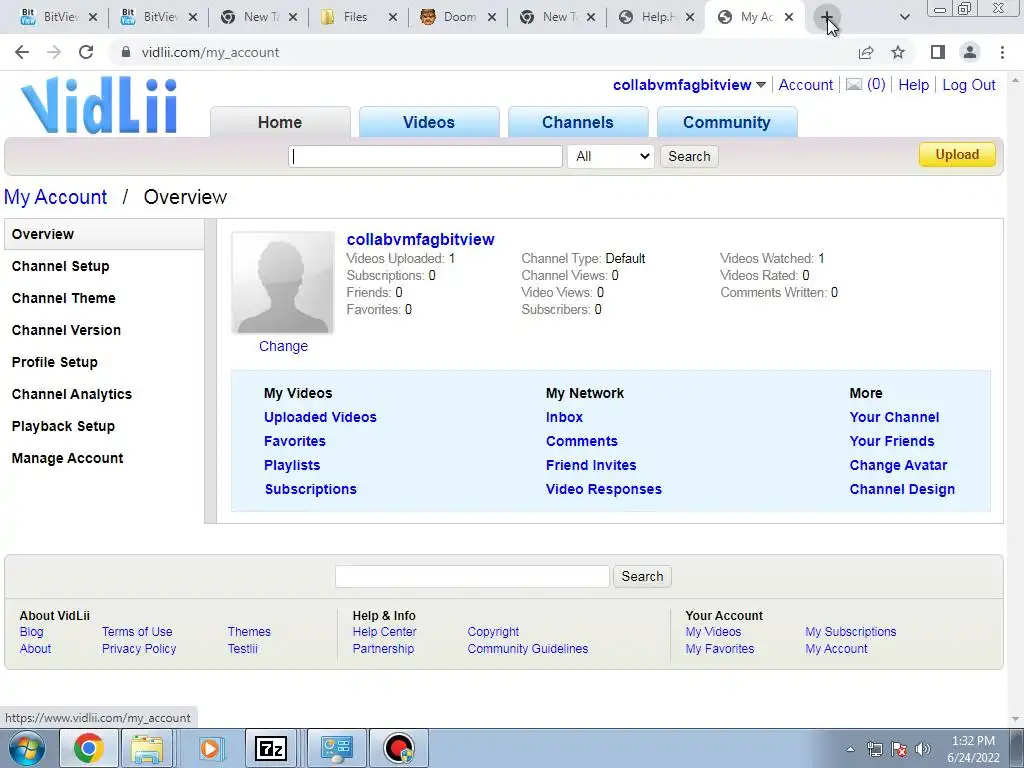Switch to the Files browser tab
The height and width of the screenshot is (768, 1024).
tap(355, 18)
